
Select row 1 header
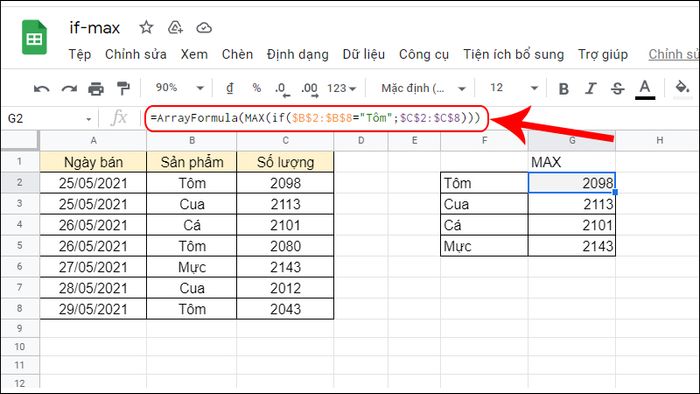coord(20,161)
